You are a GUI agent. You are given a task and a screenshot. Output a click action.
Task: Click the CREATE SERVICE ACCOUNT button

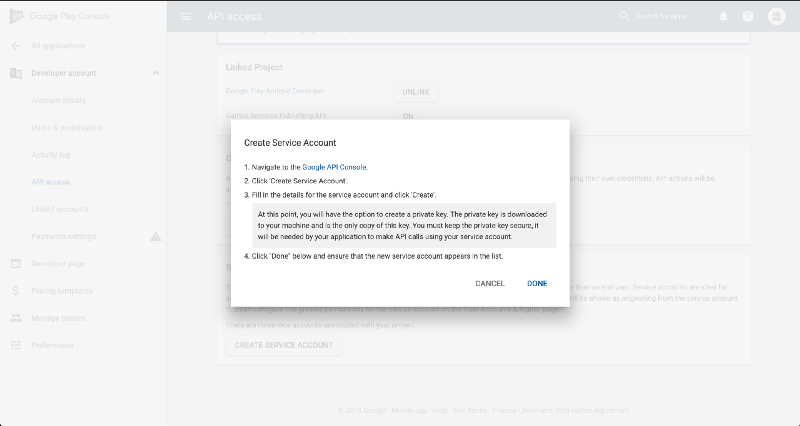(x=284, y=345)
